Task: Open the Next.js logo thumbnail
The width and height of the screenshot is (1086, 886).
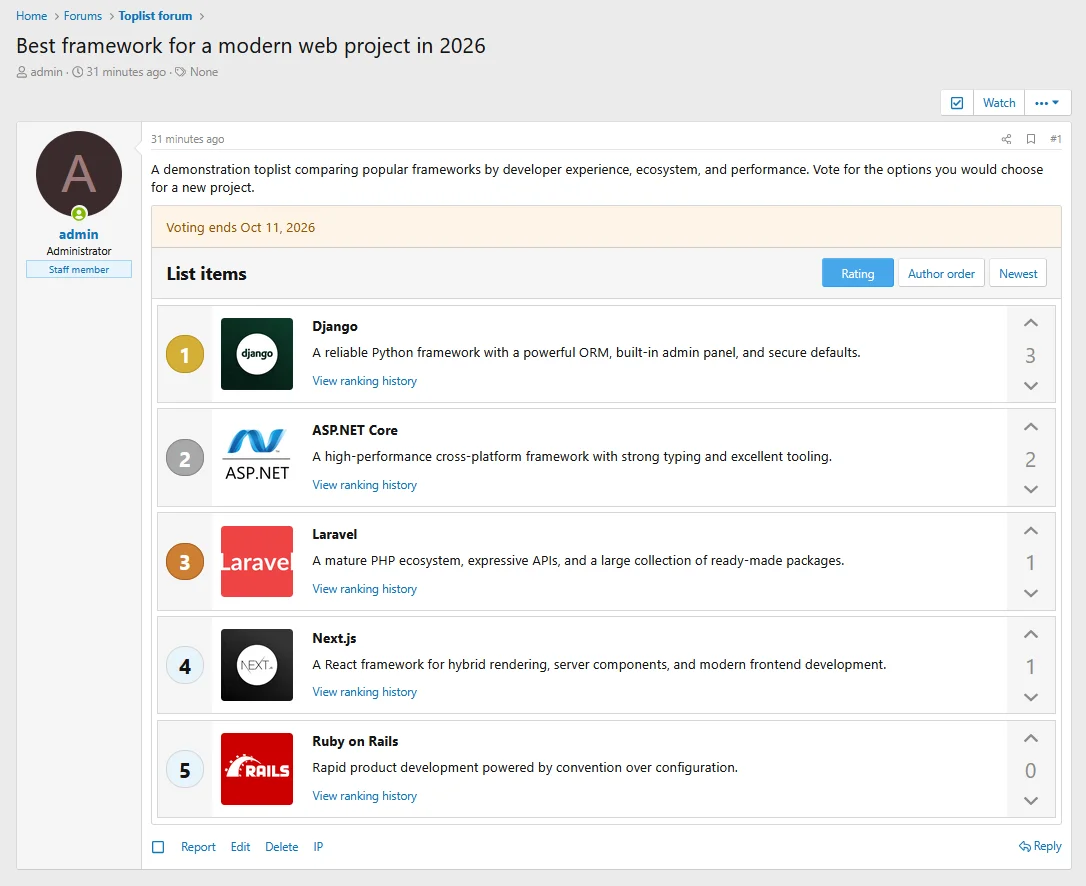Action: click(257, 665)
